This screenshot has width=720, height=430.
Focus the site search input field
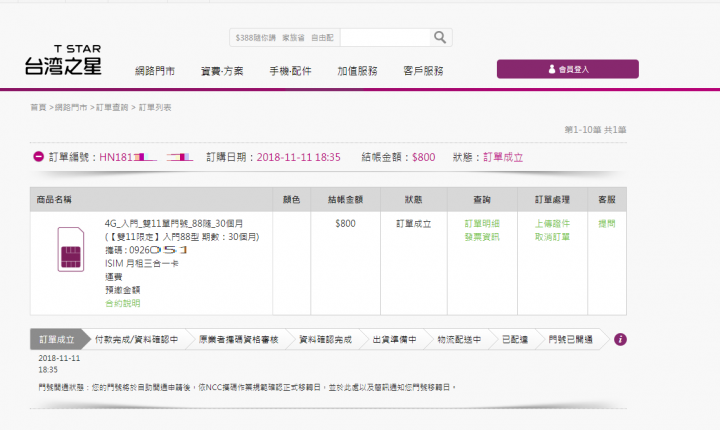pyautogui.click(x=385, y=38)
